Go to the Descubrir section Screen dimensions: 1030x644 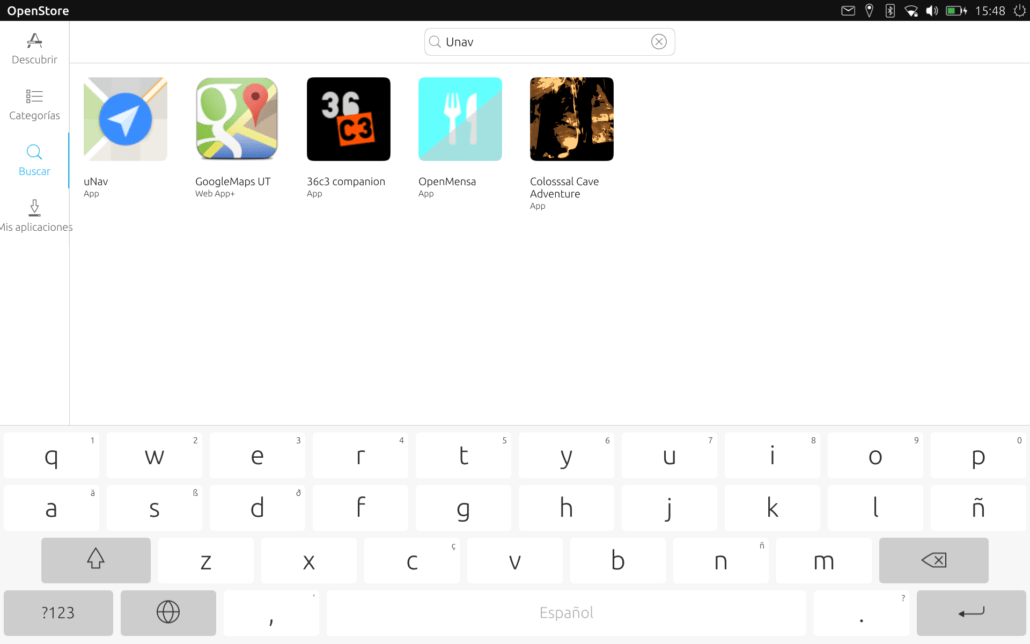coord(34,49)
